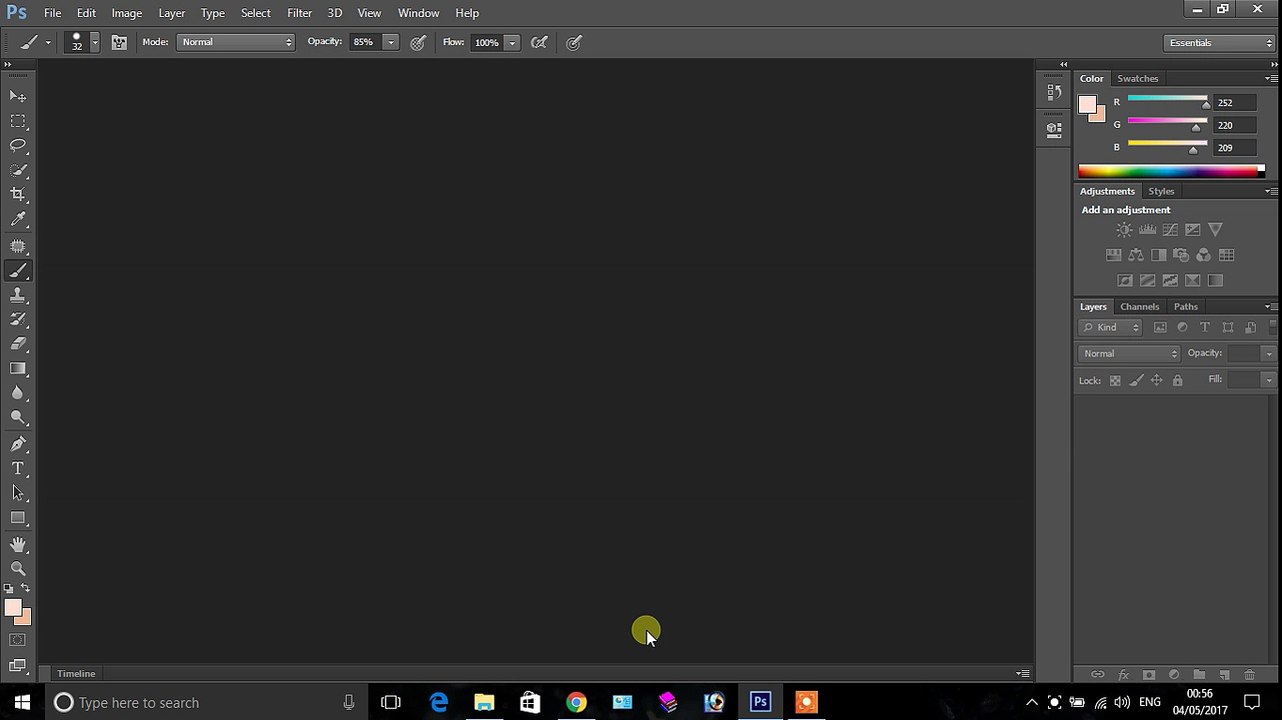Toggle lock transparent pixels
The image size is (1282, 720).
tap(1115, 381)
